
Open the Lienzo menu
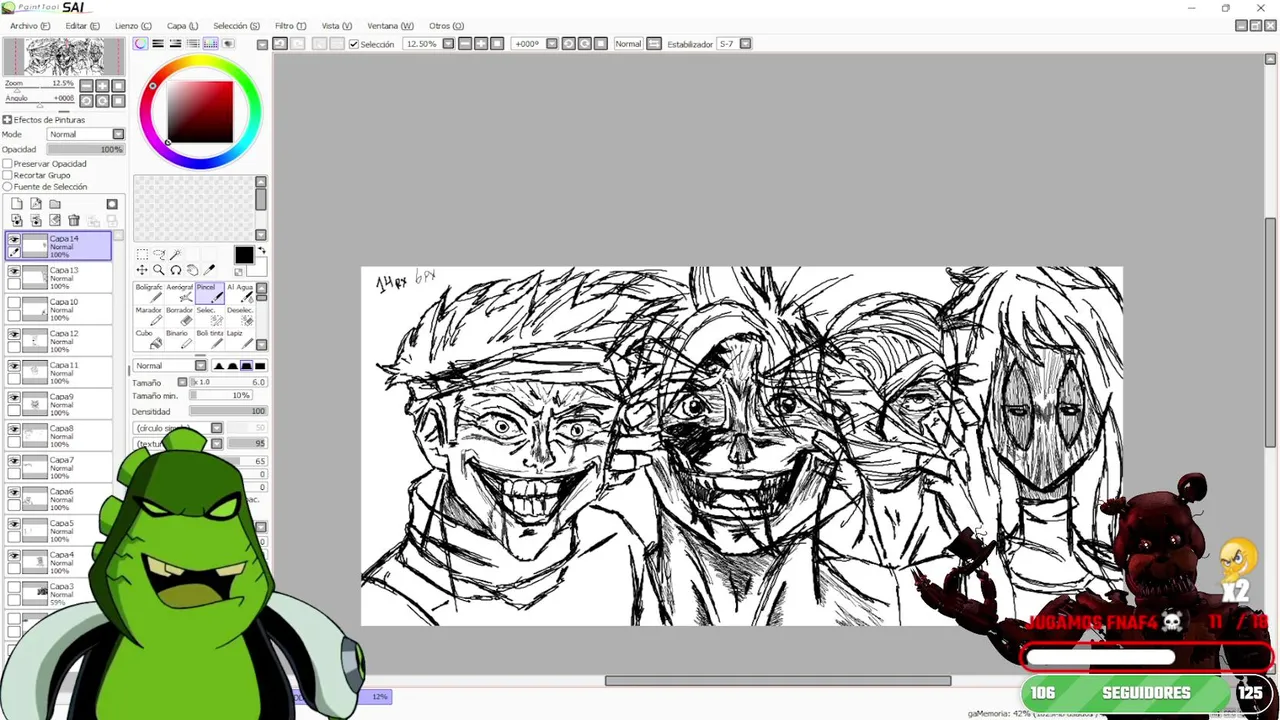133,26
